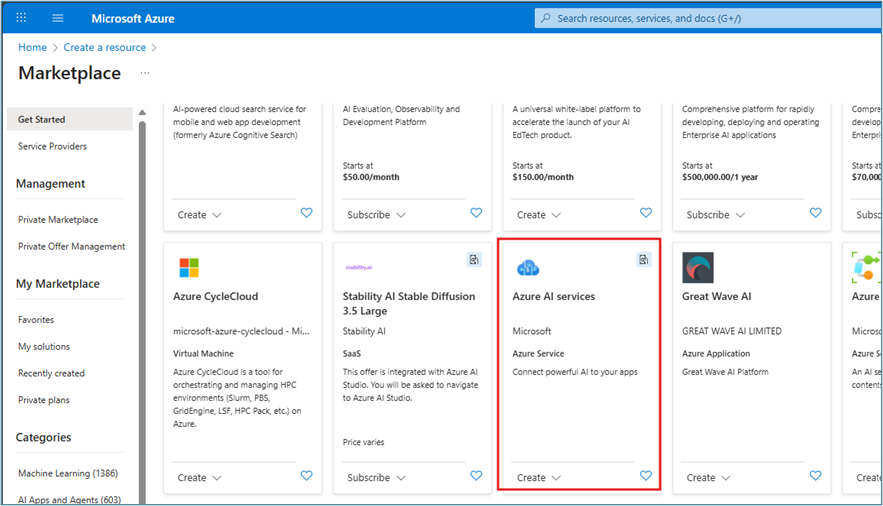Click 'Connect powerful AI to your apps' text
The width and height of the screenshot is (883, 506).
pyautogui.click(x=575, y=372)
